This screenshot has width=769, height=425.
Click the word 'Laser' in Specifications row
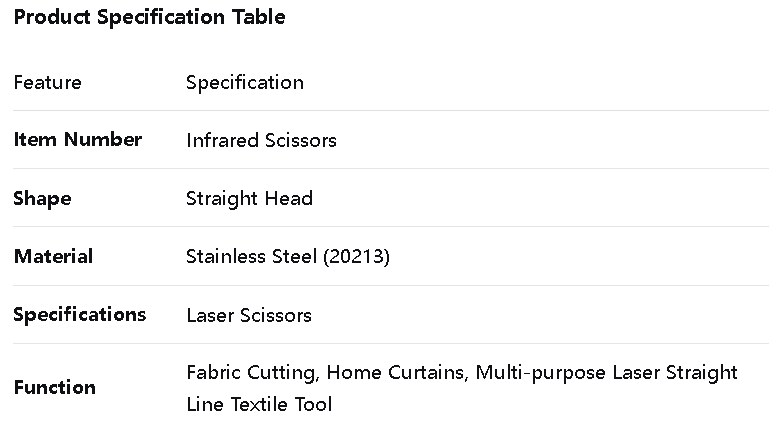coord(210,316)
